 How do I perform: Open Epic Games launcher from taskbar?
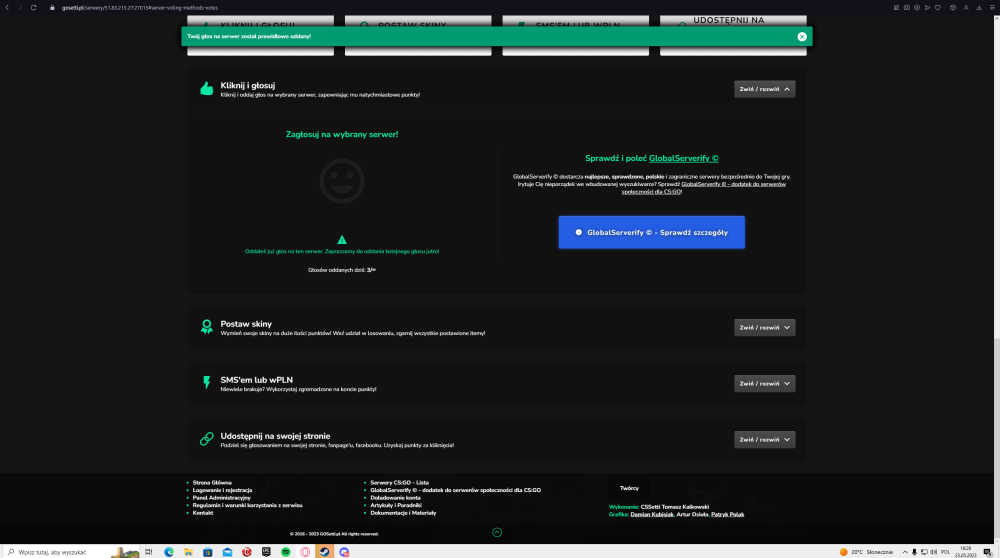(x=266, y=552)
